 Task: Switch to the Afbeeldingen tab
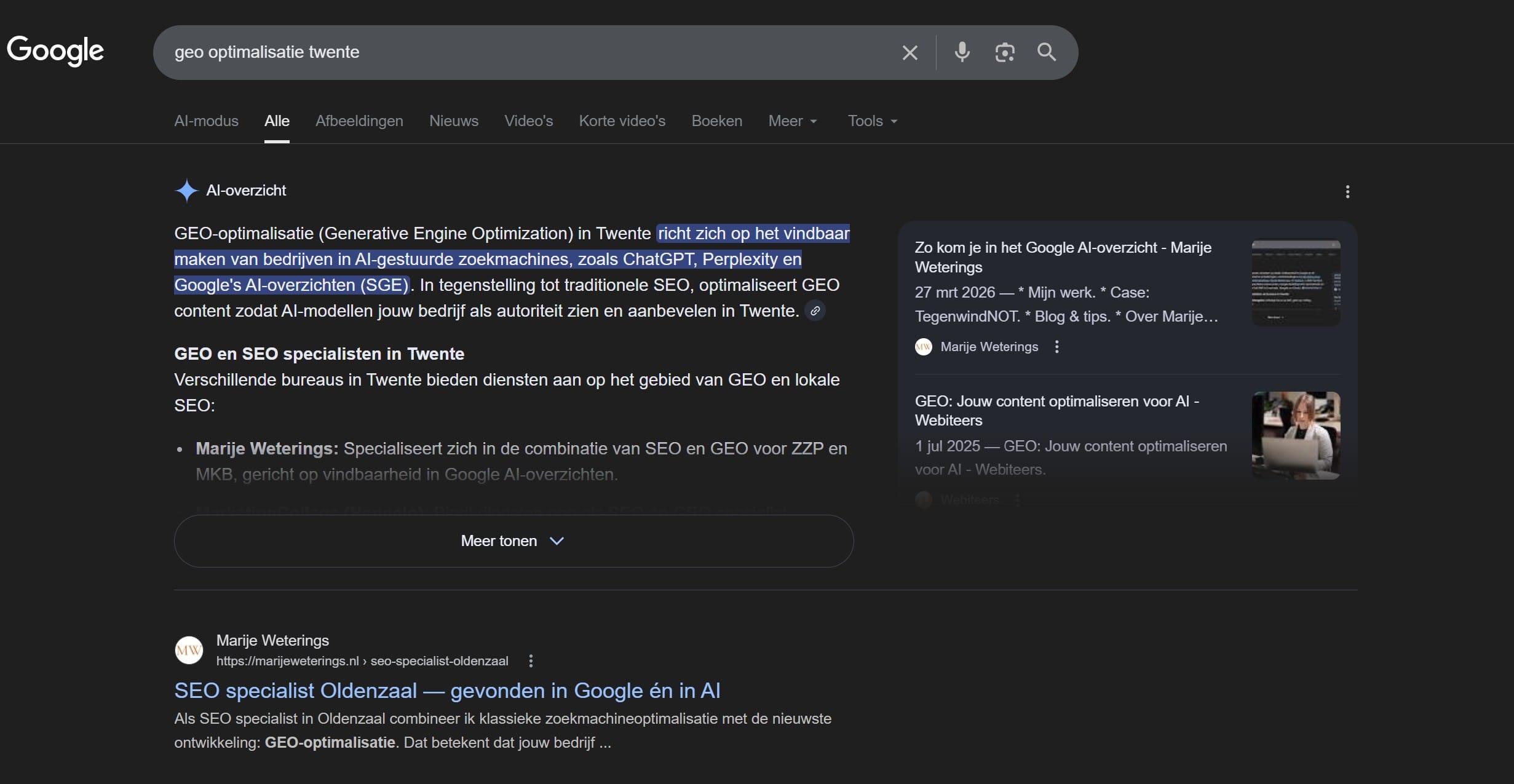coord(359,121)
